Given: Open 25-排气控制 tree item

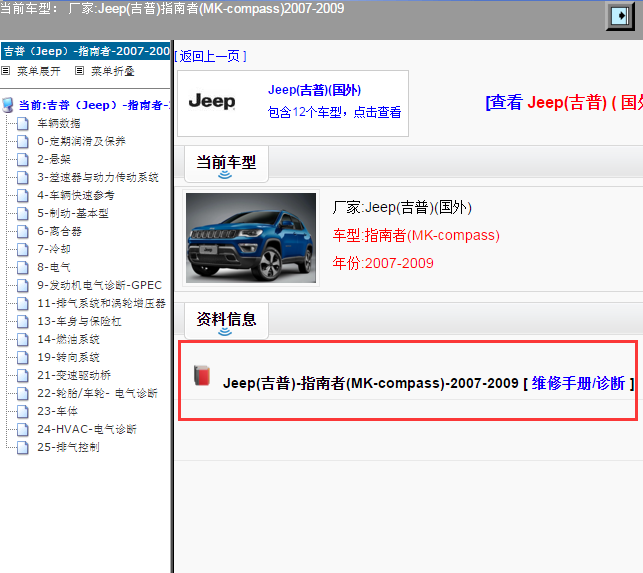Looking at the screenshot, I should coord(68,447).
